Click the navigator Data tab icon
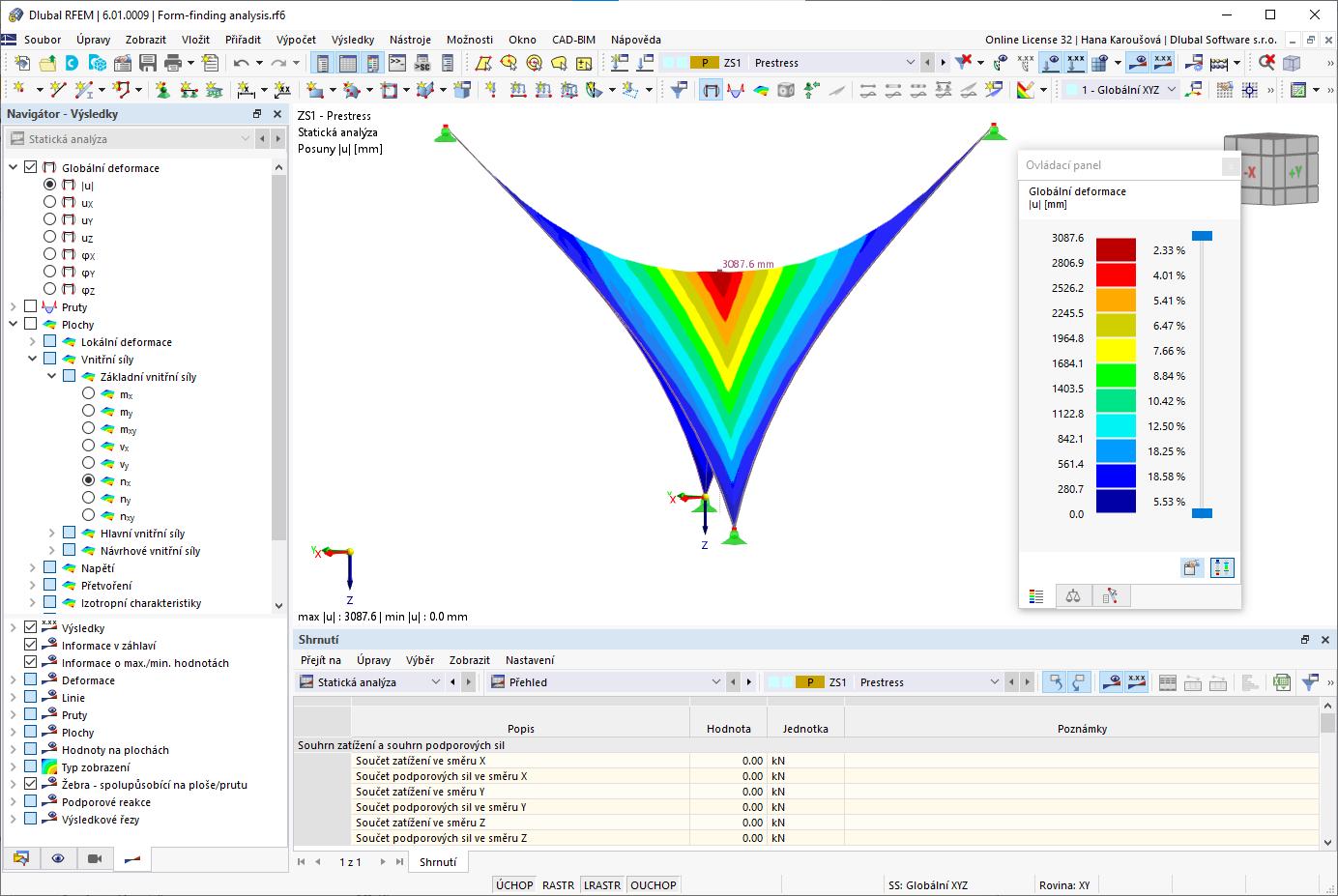Screen dimensions: 1338x896 (x=21, y=858)
